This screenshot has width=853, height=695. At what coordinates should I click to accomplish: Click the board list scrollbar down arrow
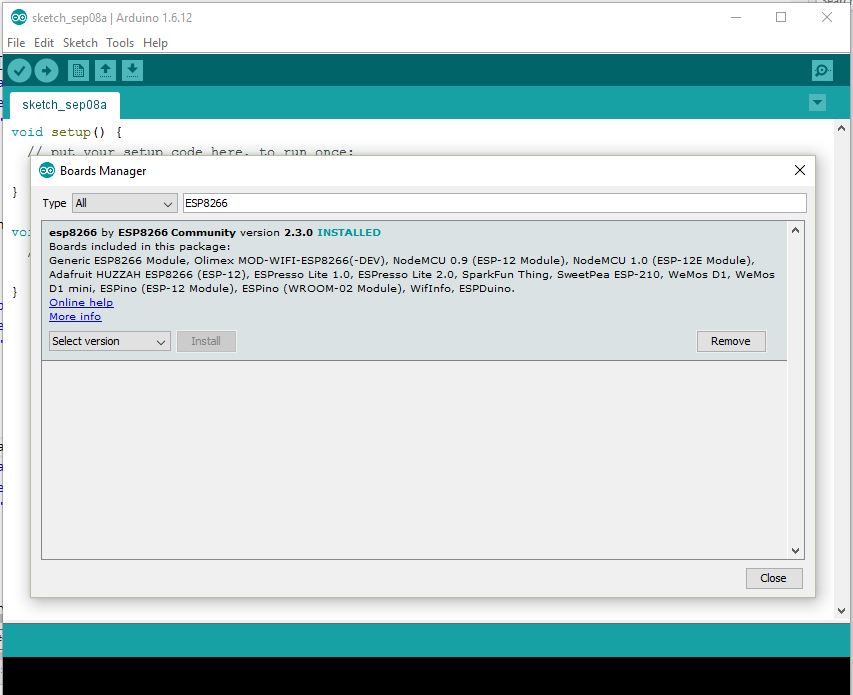click(x=796, y=550)
